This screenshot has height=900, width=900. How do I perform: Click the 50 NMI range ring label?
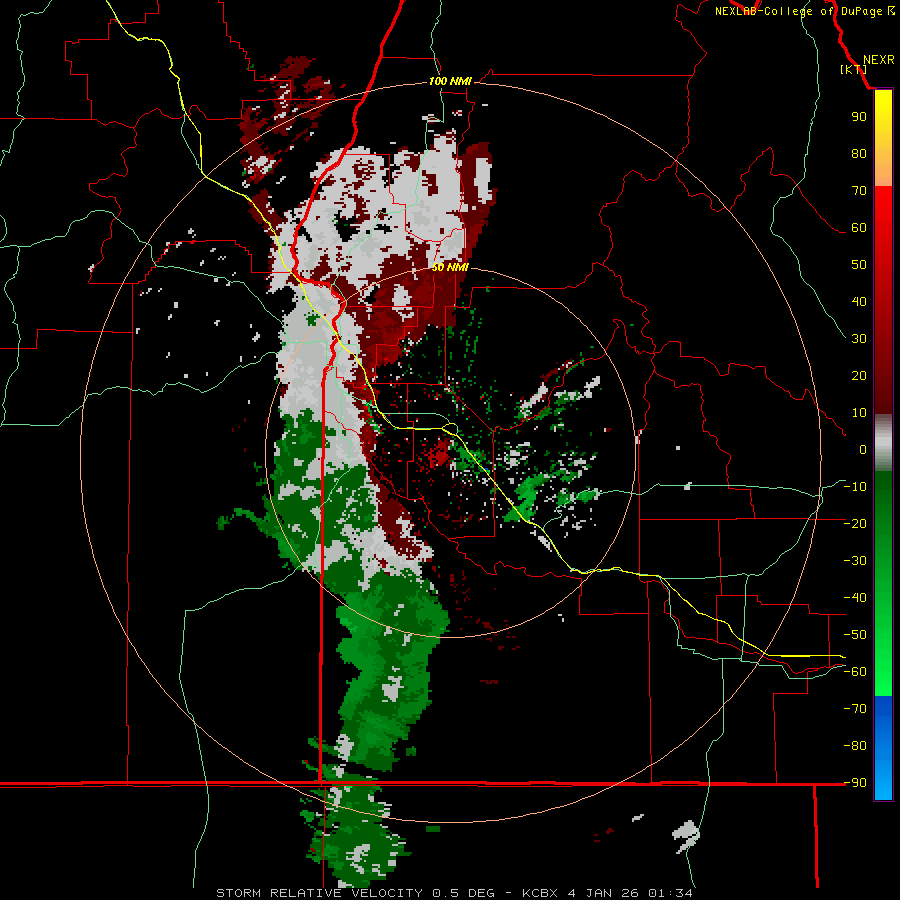[450, 267]
